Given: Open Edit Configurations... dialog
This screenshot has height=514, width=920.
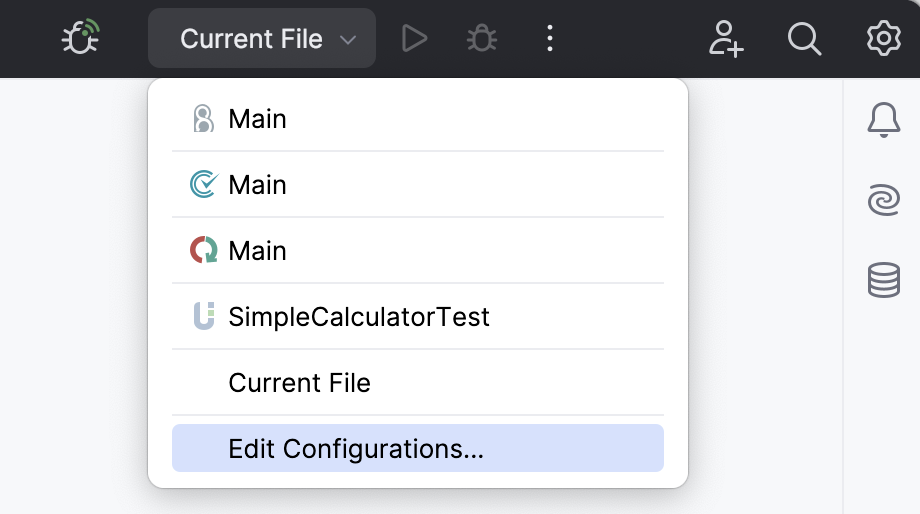Looking at the screenshot, I should coord(356,449).
